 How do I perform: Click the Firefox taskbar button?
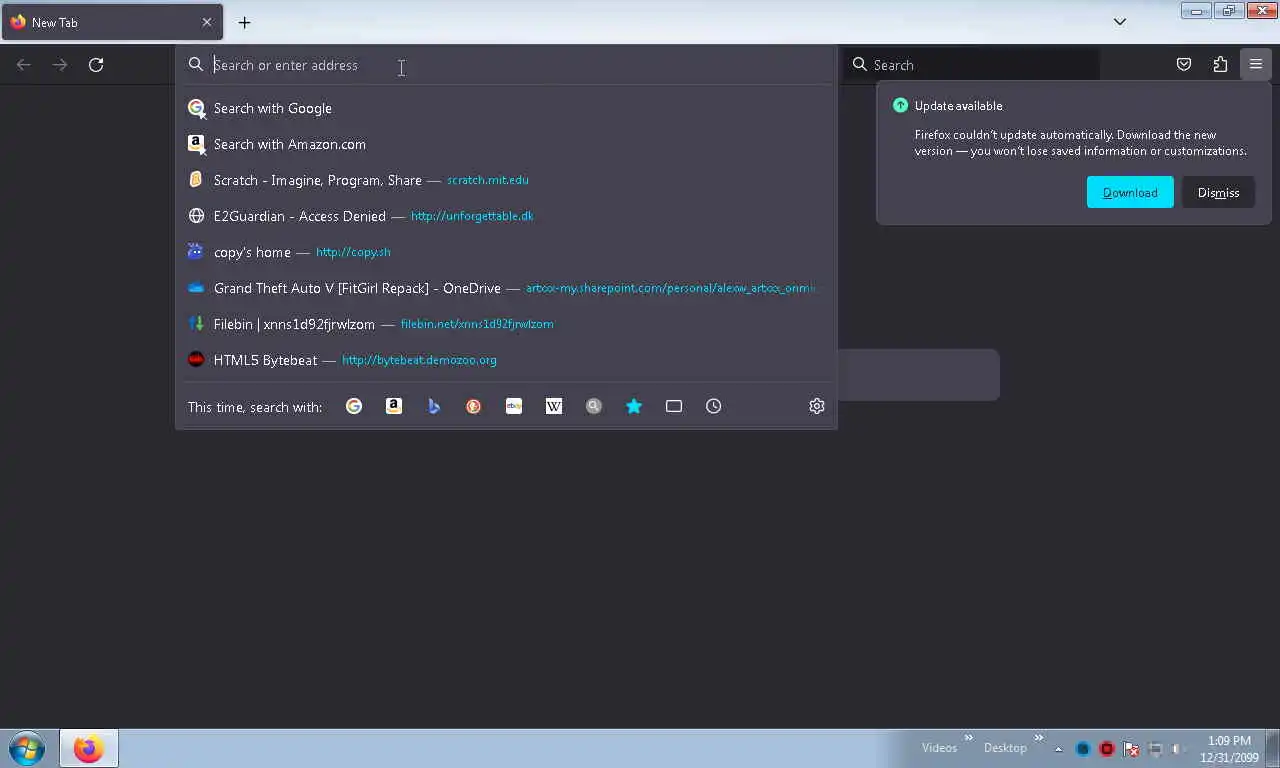[x=89, y=748]
